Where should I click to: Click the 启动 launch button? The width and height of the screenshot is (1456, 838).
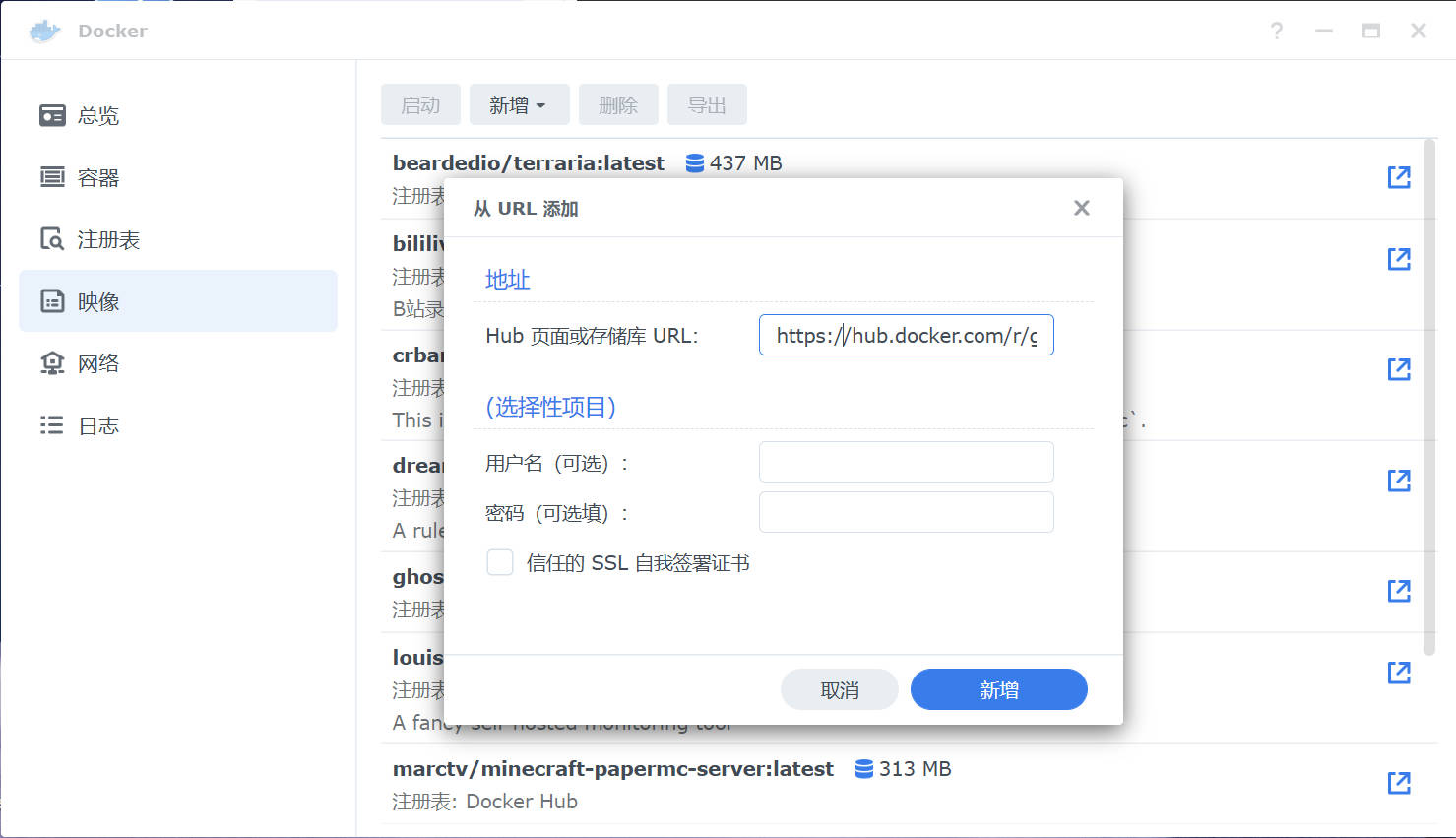[x=420, y=105]
